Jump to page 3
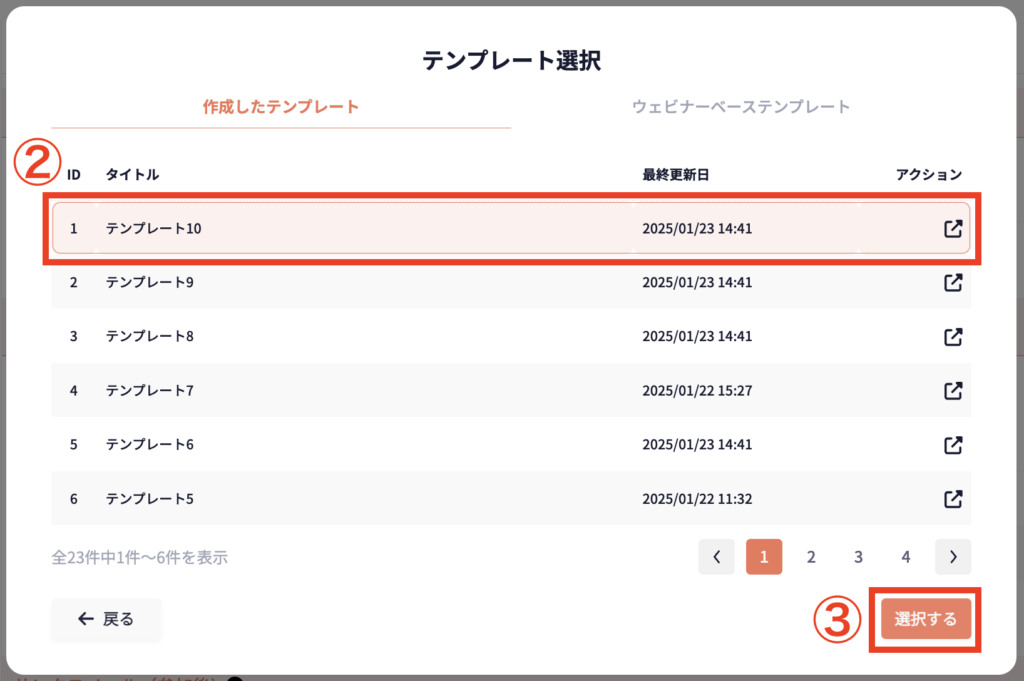The width and height of the screenshot is (1024, 681). [x=858, y=557]
